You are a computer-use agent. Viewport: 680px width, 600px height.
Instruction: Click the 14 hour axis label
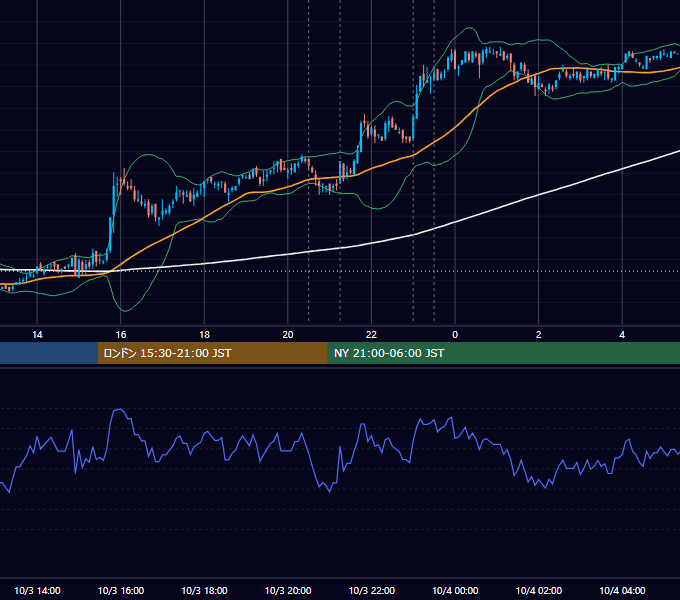coord(37,335)
